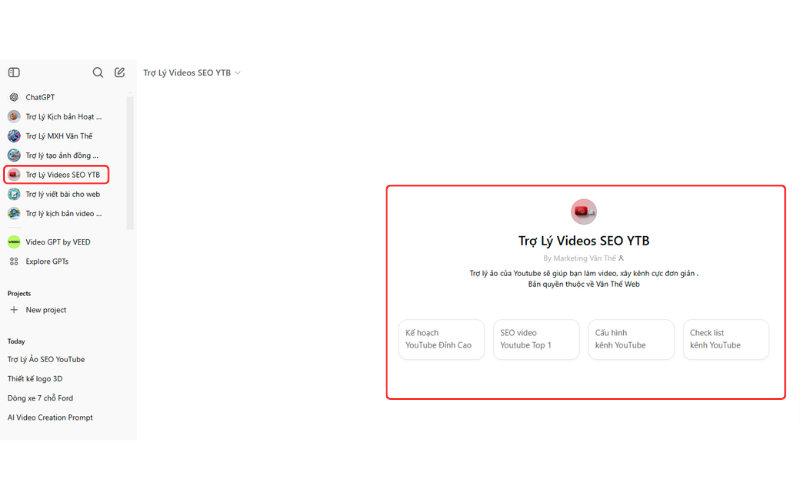Create a New project
The image size is (800, 500).
(x=46, y=310)
